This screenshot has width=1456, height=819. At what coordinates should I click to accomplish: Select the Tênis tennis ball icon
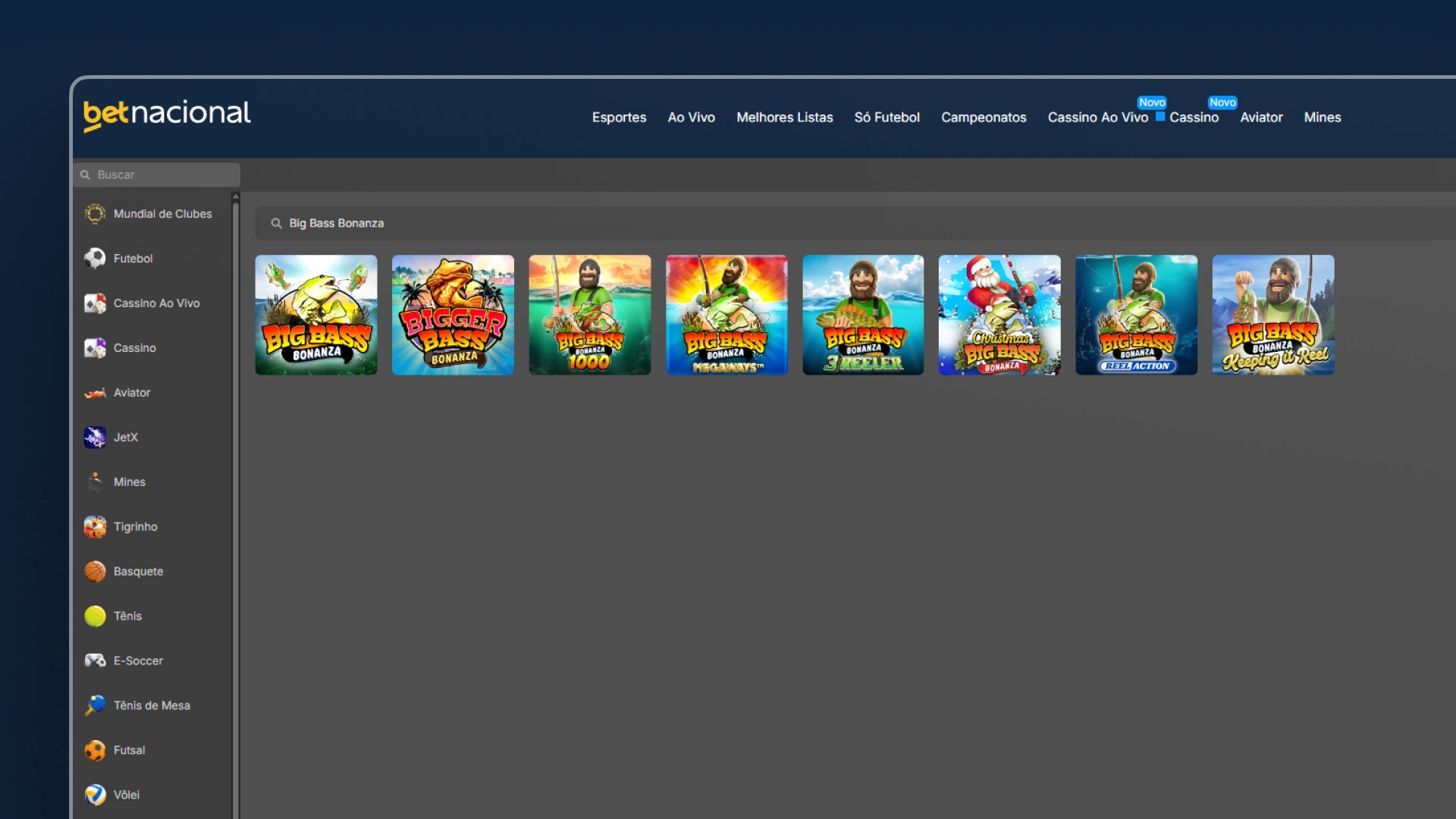[95, 617]
